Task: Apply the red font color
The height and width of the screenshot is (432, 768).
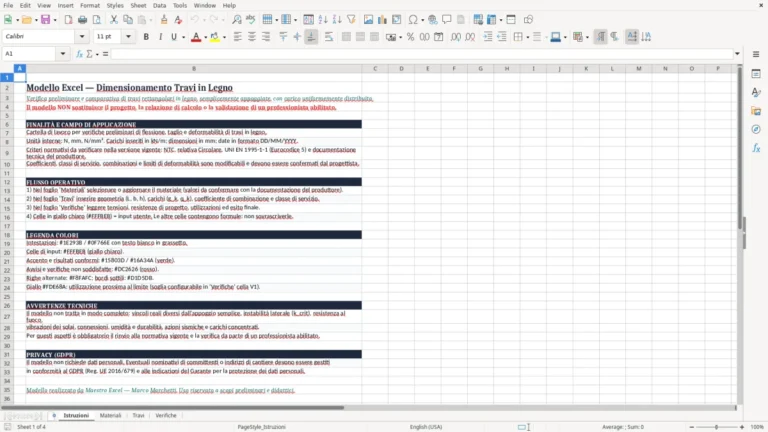Action: tap(196, 37)
